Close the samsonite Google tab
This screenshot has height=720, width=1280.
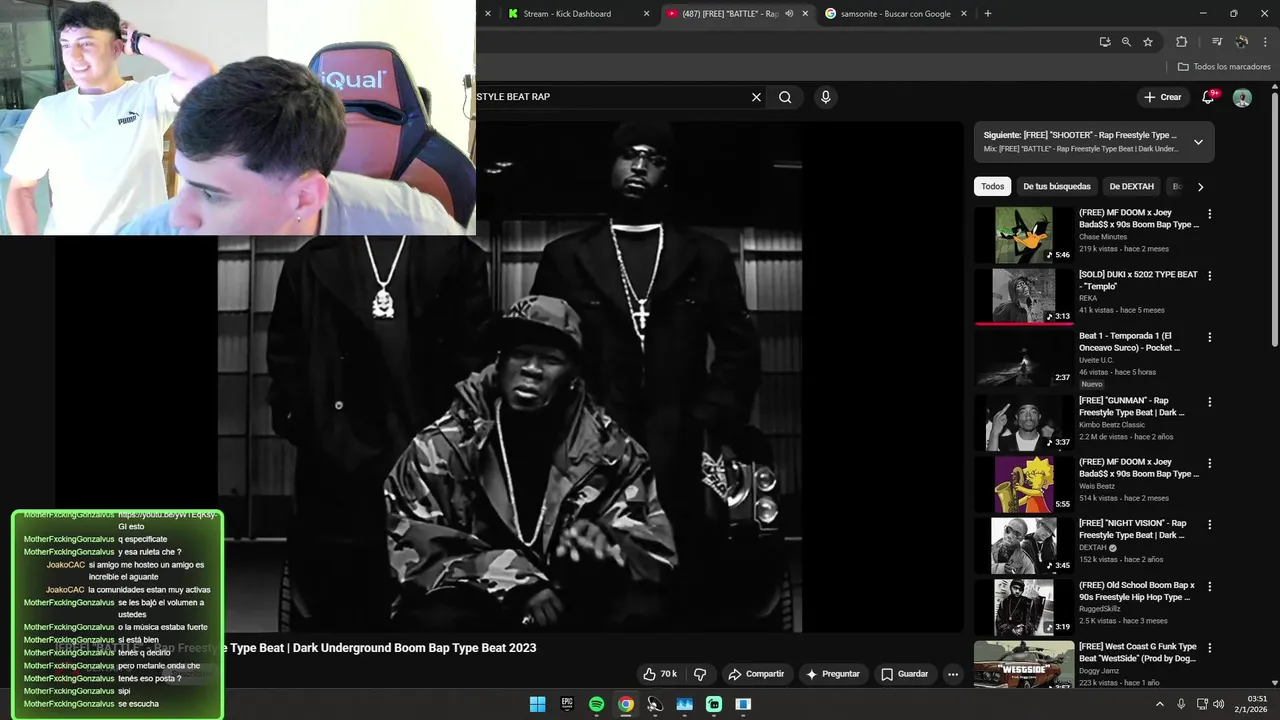(x=964, y=14)
